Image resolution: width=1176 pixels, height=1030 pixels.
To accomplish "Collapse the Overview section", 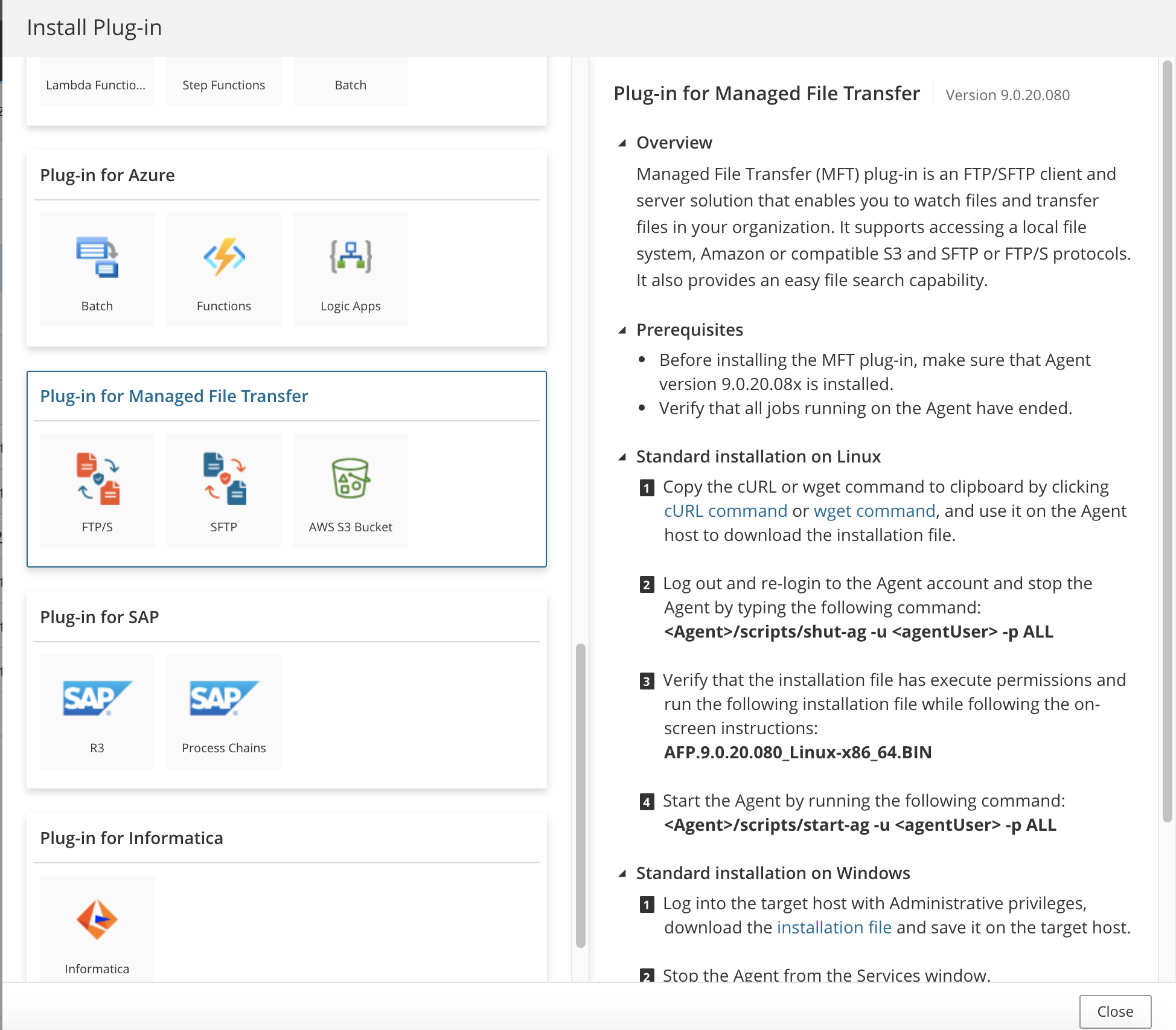I will tap(622, 143).
